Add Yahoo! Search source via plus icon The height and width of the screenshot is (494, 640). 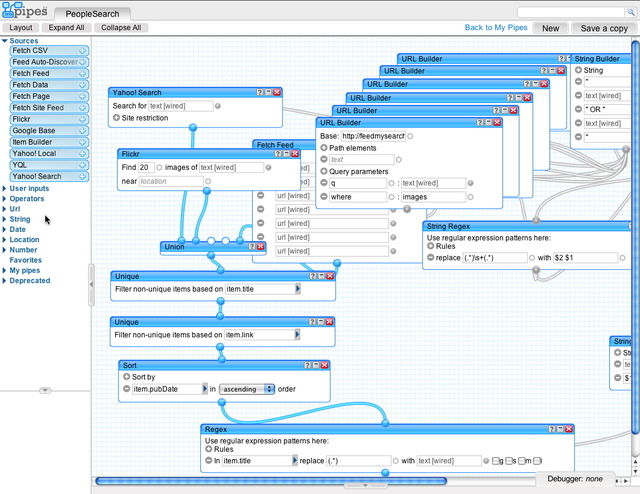(x=82, y=176)
